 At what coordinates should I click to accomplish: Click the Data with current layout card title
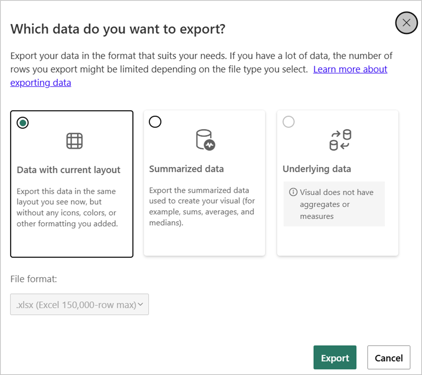[x=68, y=170]
